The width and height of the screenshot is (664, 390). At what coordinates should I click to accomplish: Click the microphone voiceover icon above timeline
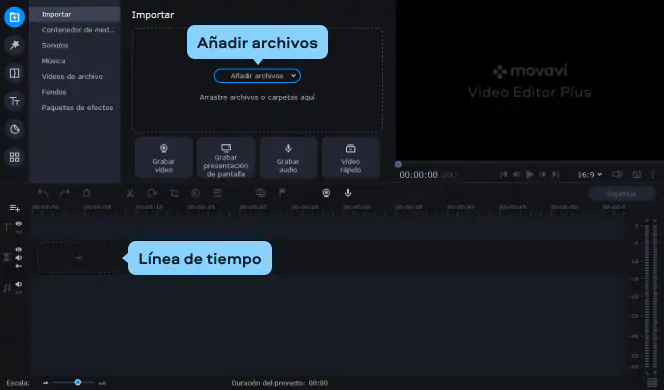pyautogui.click(x=348, y=193)
